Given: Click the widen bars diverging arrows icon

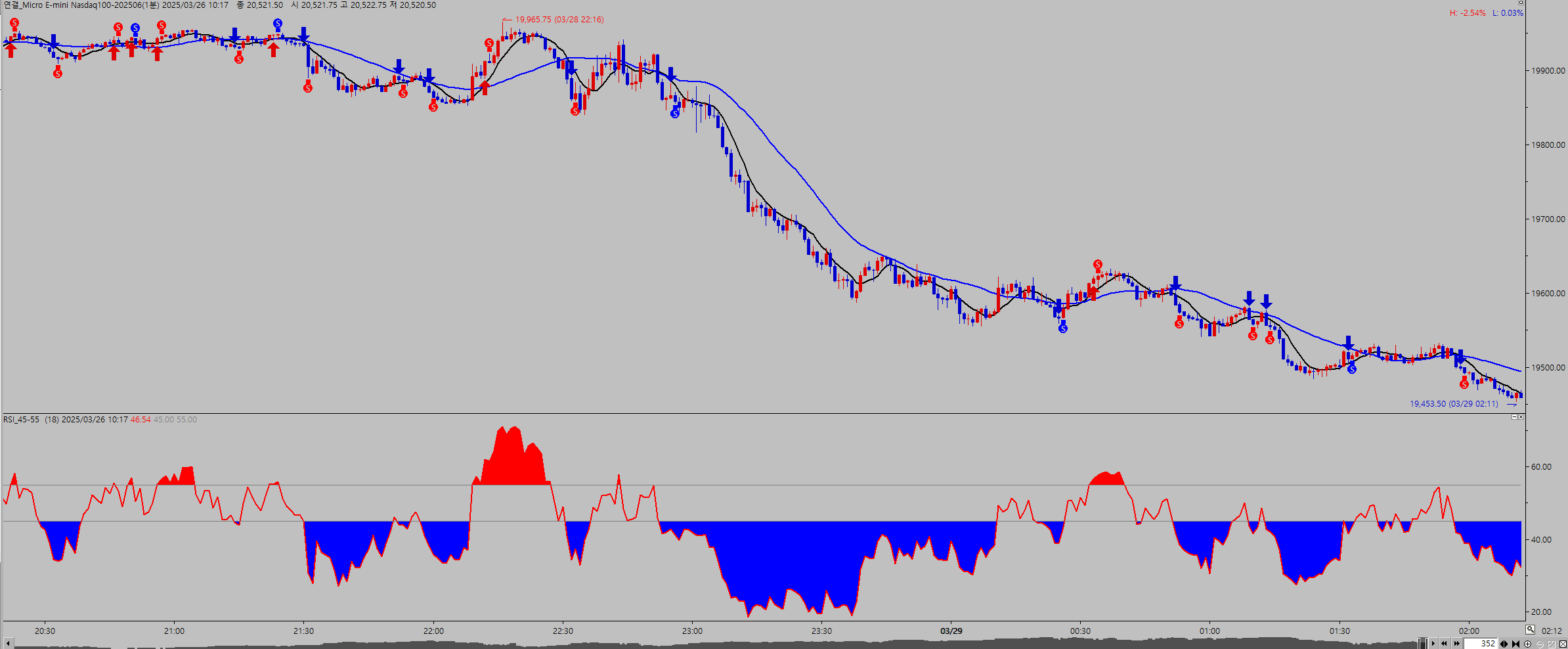Looking at the screenshot, I should pos(1504,644).
